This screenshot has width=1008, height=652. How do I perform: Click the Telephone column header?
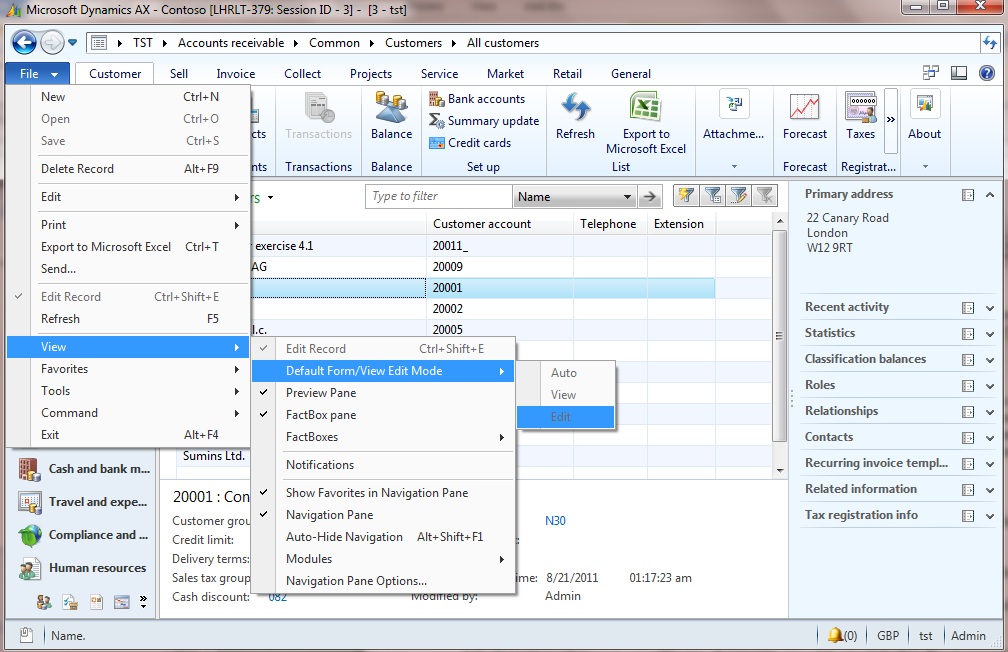(610, 224)
